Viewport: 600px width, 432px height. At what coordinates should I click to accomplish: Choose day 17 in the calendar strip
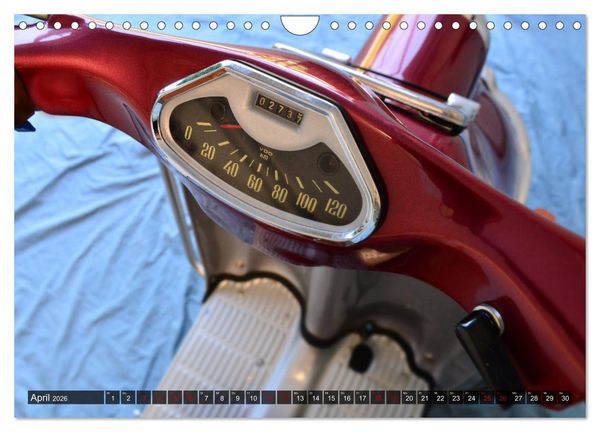coord(362,398)
